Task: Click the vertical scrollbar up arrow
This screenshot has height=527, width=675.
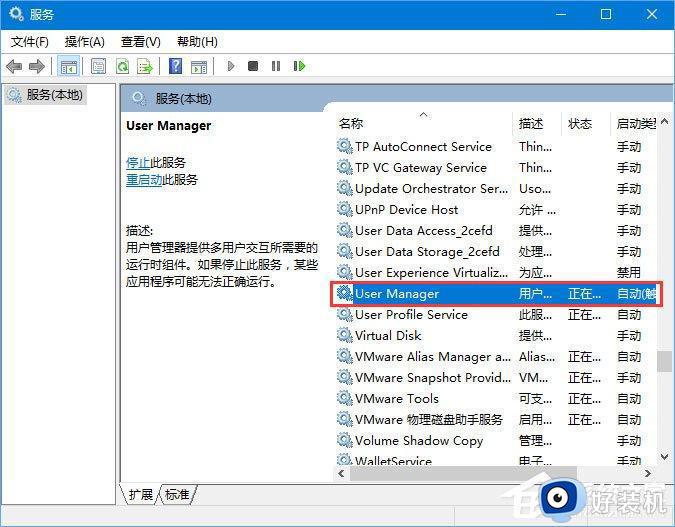Action: click(x=664, y=121)
